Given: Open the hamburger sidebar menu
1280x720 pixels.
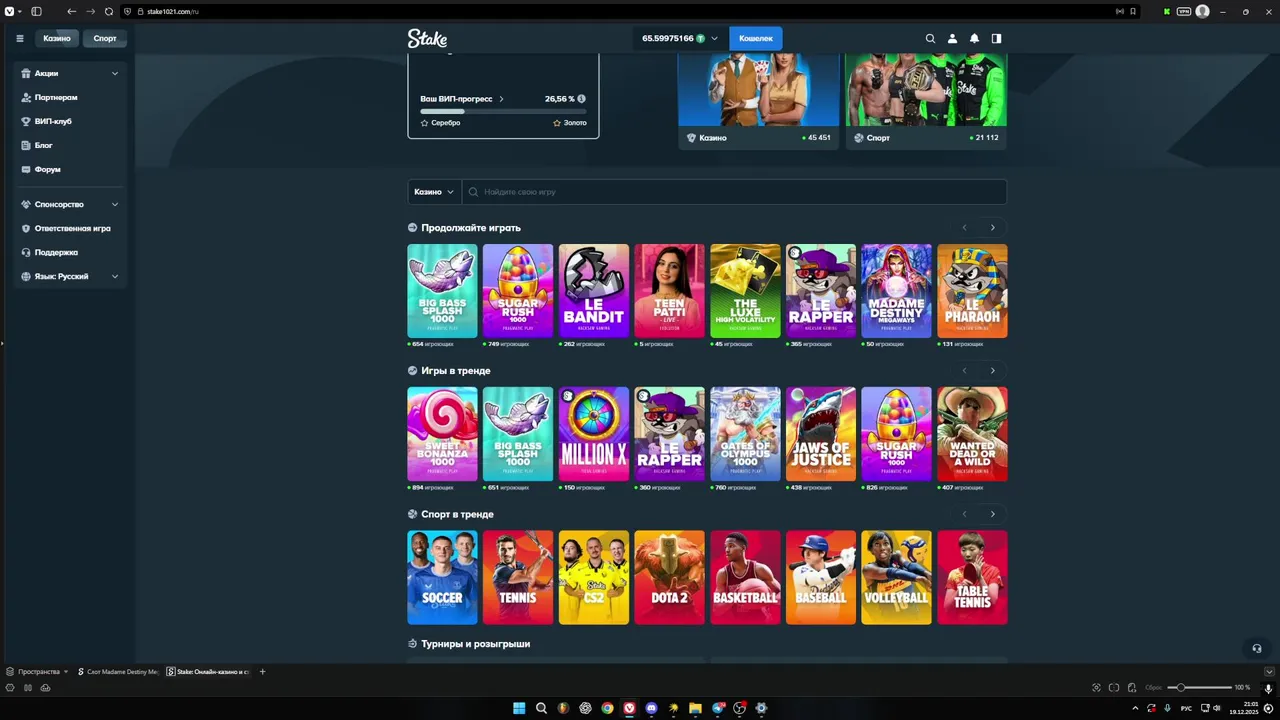Looking at the screenshot, I should click(x=20, y=38).
